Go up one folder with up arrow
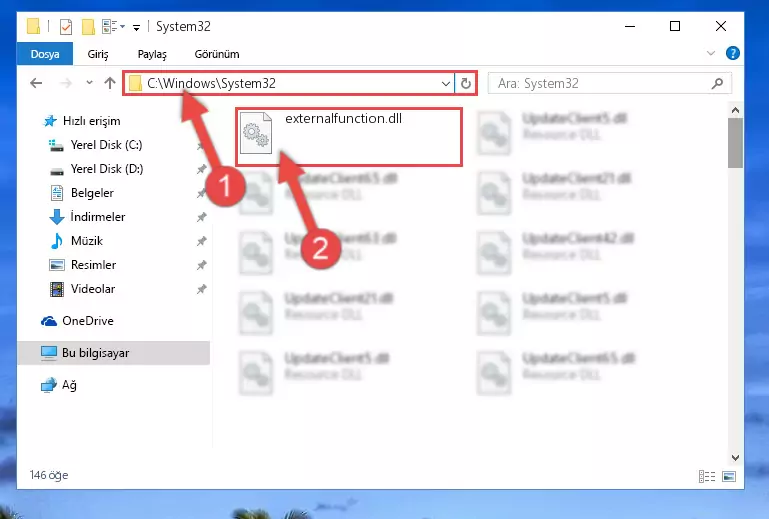The image size is (769, 519). coord(110,83)
